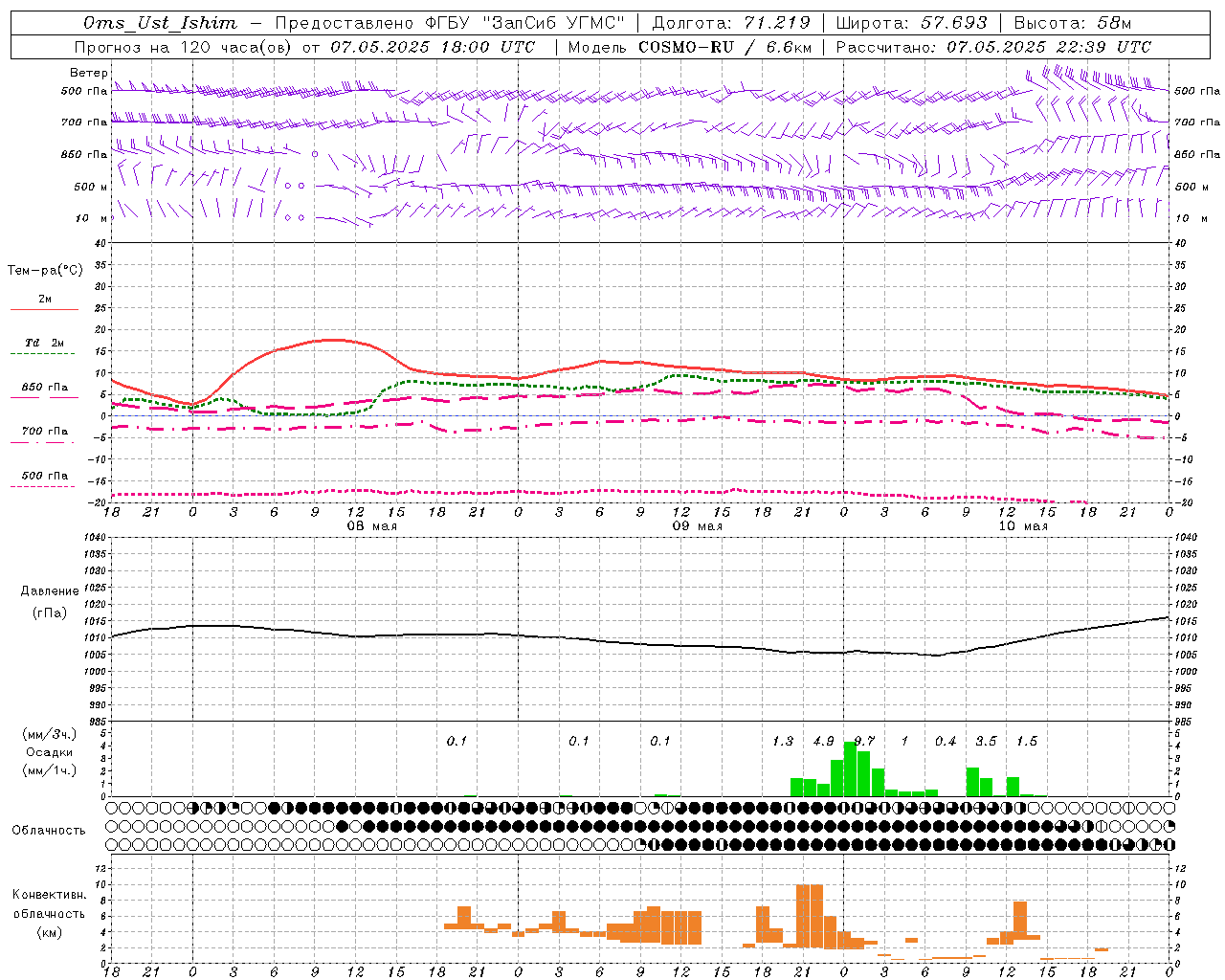This screenshot has width=1225, height=980.
Task: Click the (мм/3ч.) unit label
Action: pyautogui.click(x=50, y=734)
